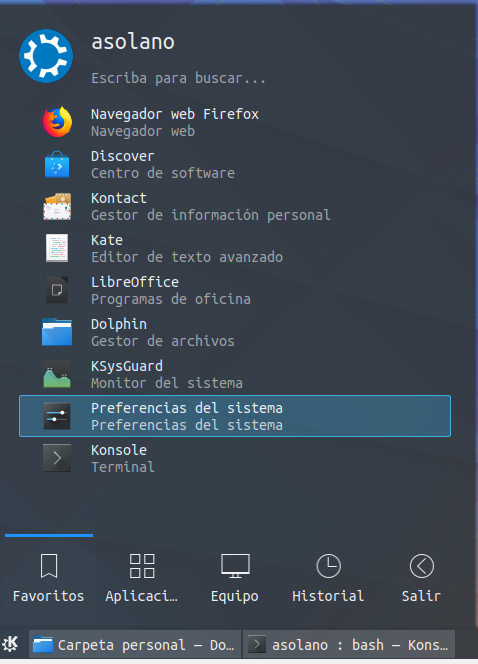Click 'Gestor de información personal' description
The image size is (478, 664).
211,215
